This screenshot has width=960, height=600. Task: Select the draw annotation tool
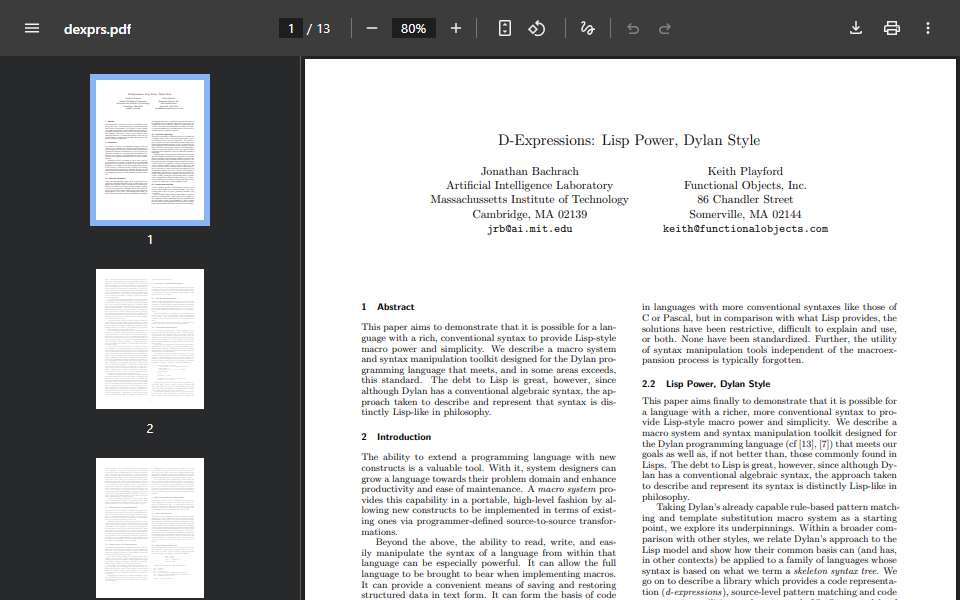click(587, 28)
